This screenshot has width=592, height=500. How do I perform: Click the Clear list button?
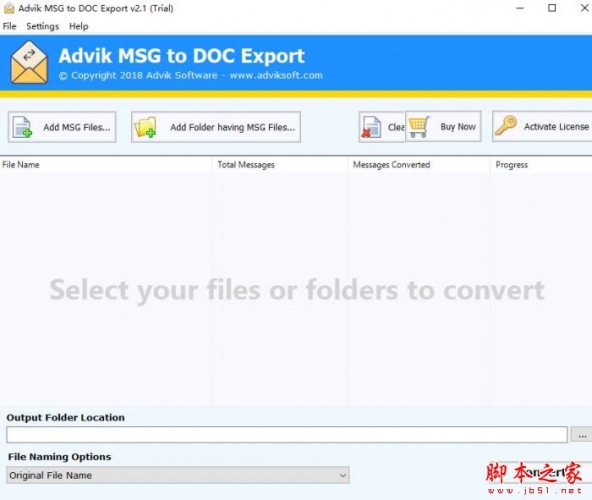[x=382, y=127]
